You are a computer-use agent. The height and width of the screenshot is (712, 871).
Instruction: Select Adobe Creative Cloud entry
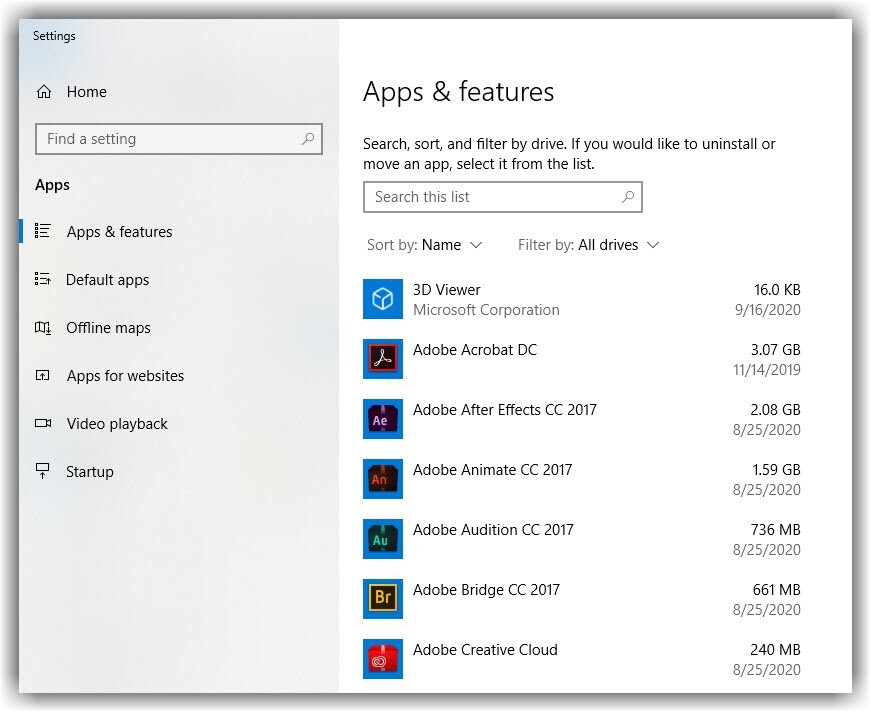485,649
